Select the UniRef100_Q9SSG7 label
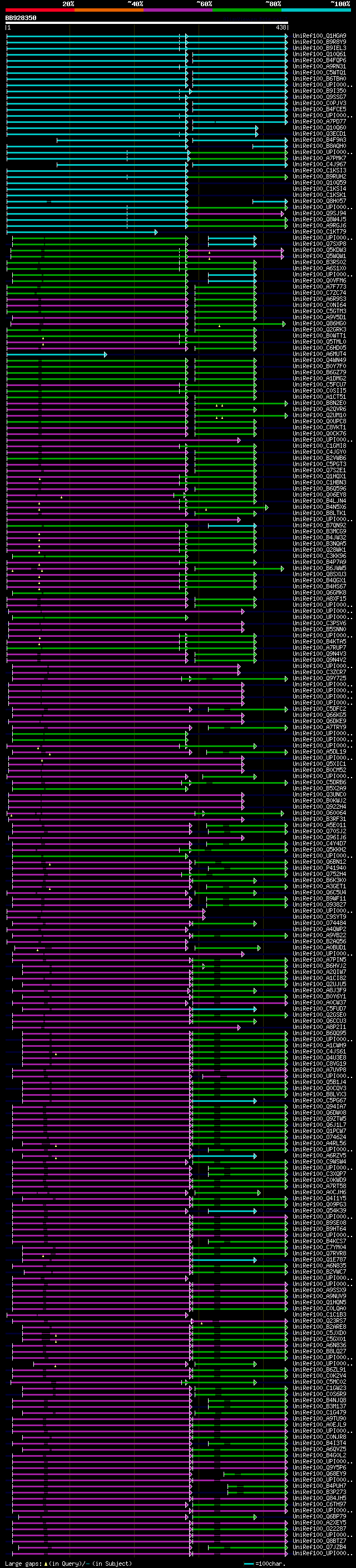The width and height of the screenshot is (356, 1568). [319, 97]
